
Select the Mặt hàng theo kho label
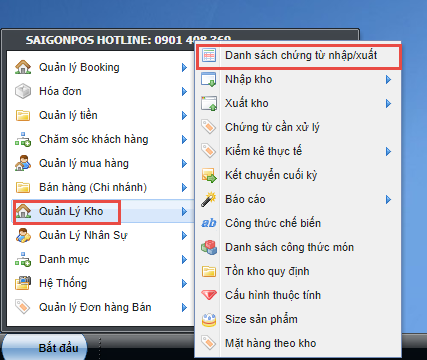(271, 343)
